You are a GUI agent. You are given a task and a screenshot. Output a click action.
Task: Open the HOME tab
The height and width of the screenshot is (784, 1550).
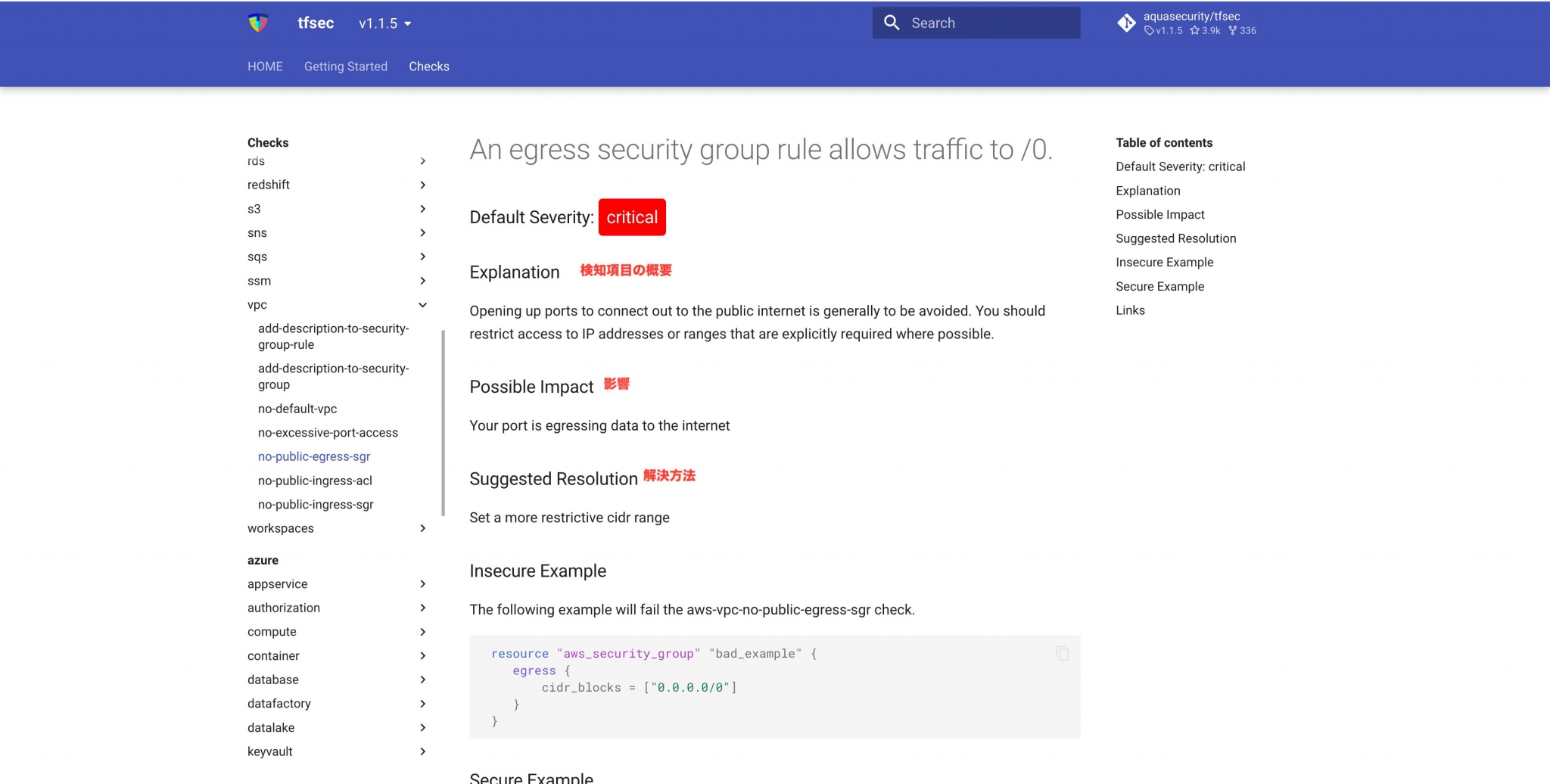(x=265, y=67)
